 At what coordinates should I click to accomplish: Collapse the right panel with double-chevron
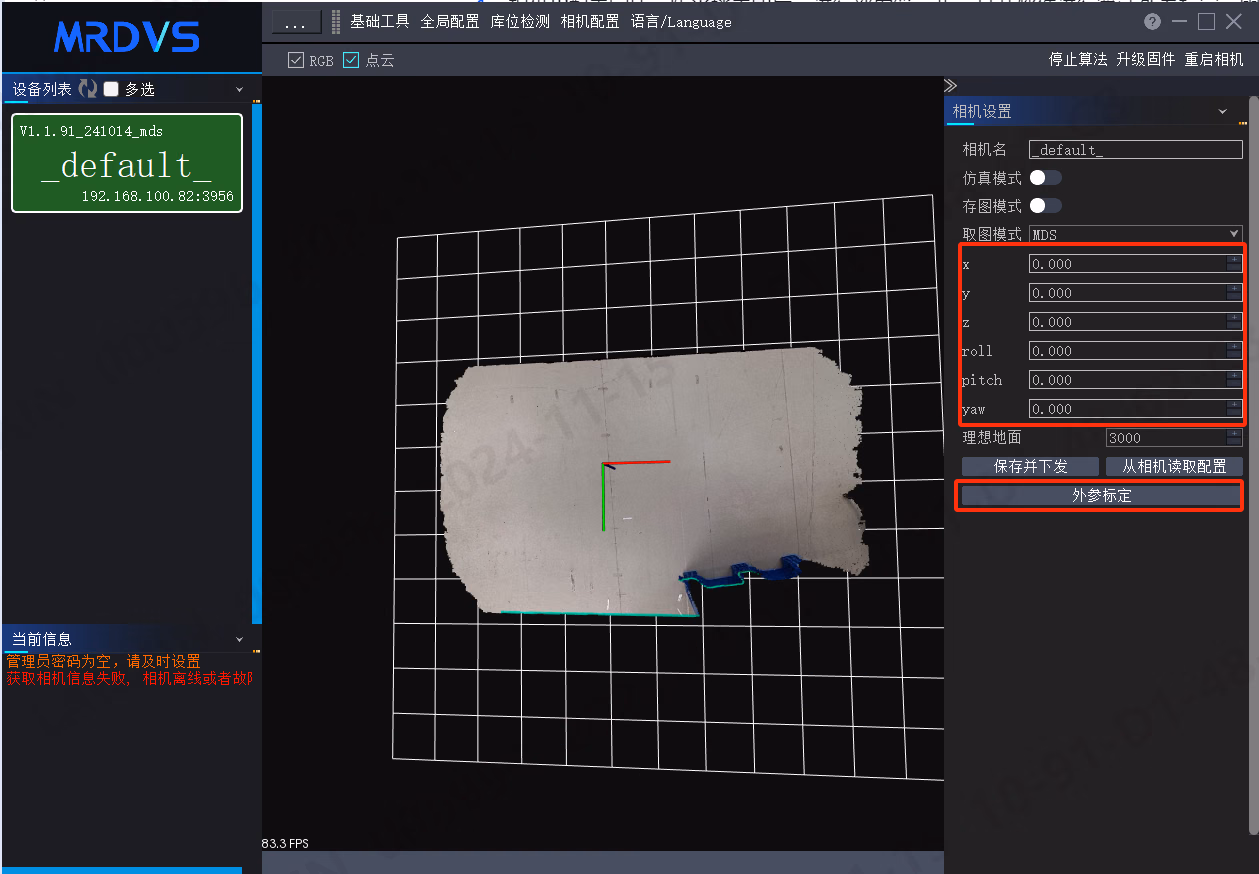(x=950, y=86)
